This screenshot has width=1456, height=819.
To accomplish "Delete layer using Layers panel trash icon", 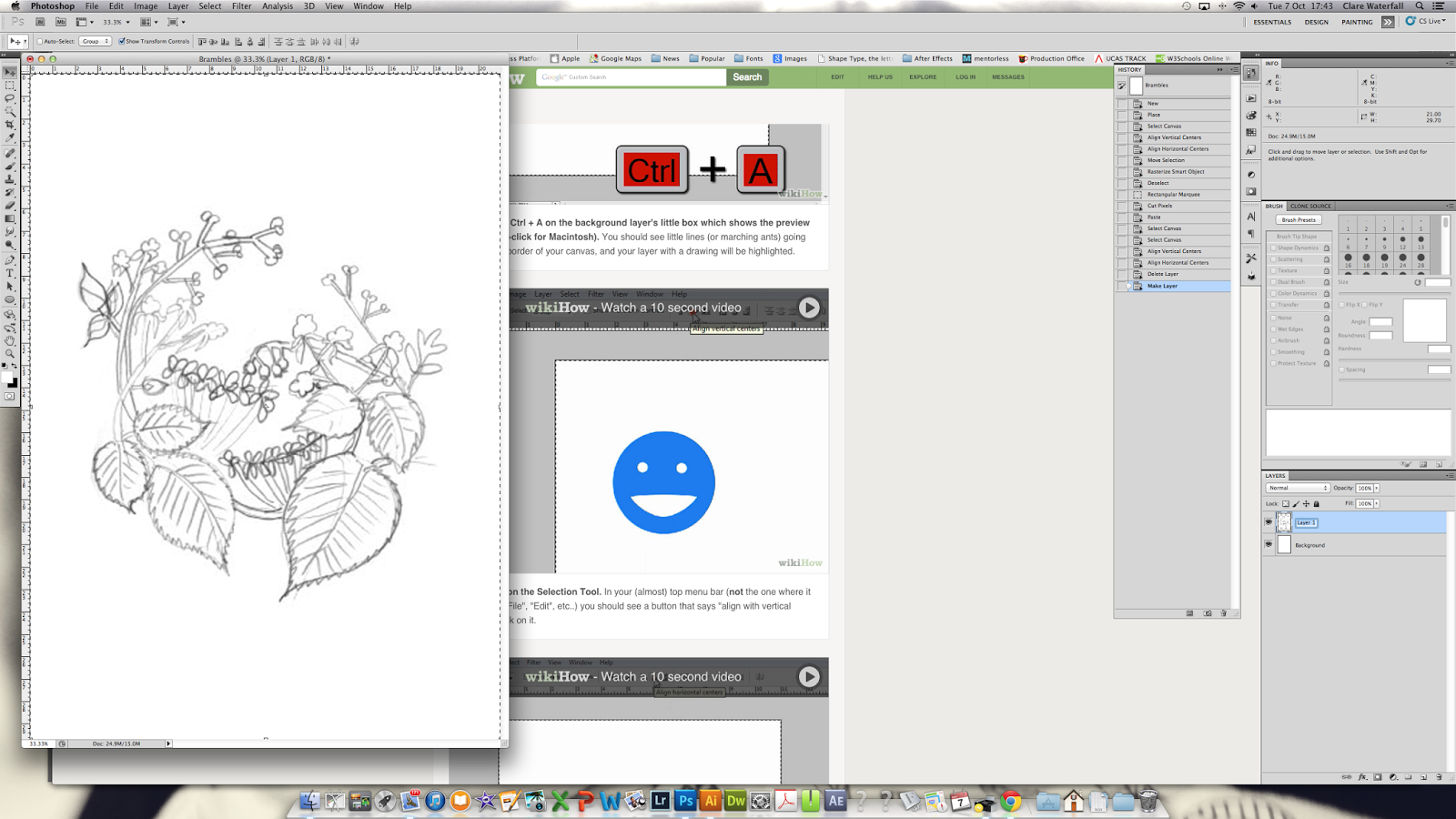I will click(1439, 777).
